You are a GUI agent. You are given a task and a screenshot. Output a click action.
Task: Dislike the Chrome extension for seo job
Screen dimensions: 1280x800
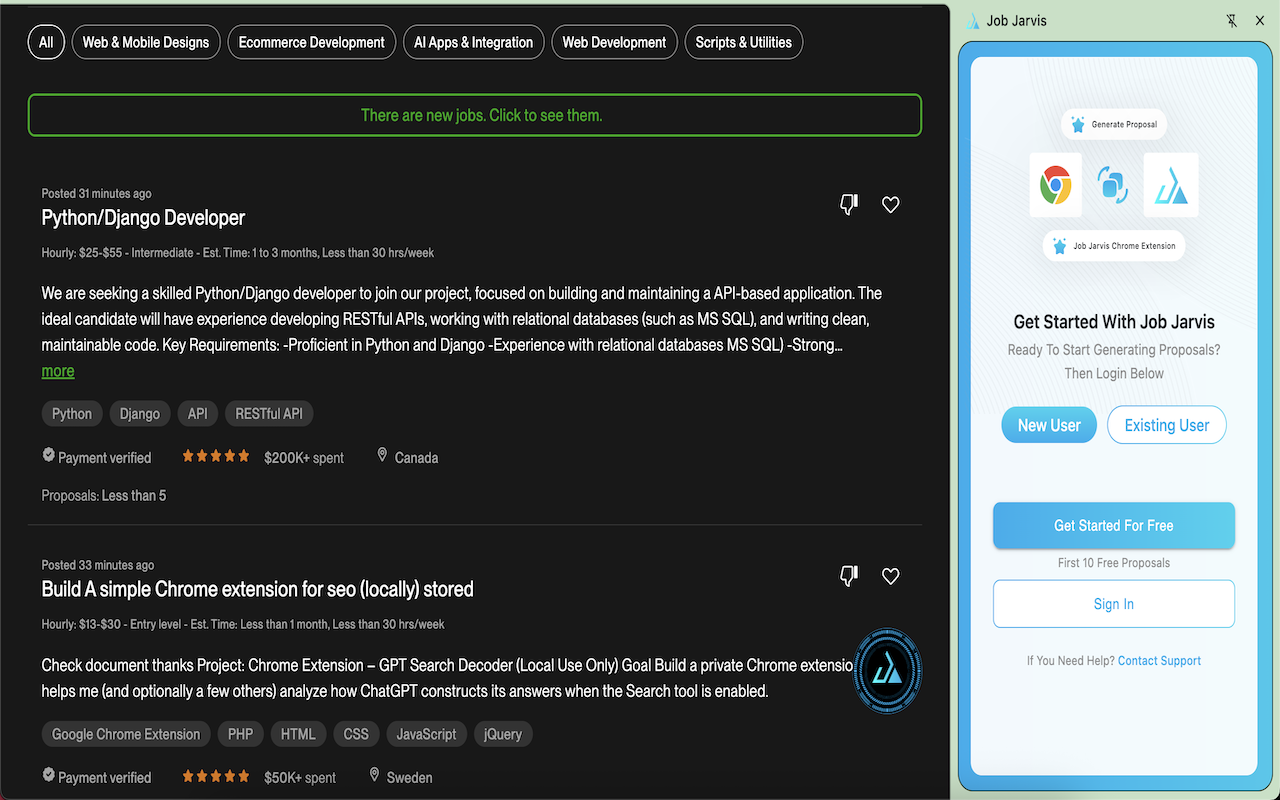click(849, 576)
